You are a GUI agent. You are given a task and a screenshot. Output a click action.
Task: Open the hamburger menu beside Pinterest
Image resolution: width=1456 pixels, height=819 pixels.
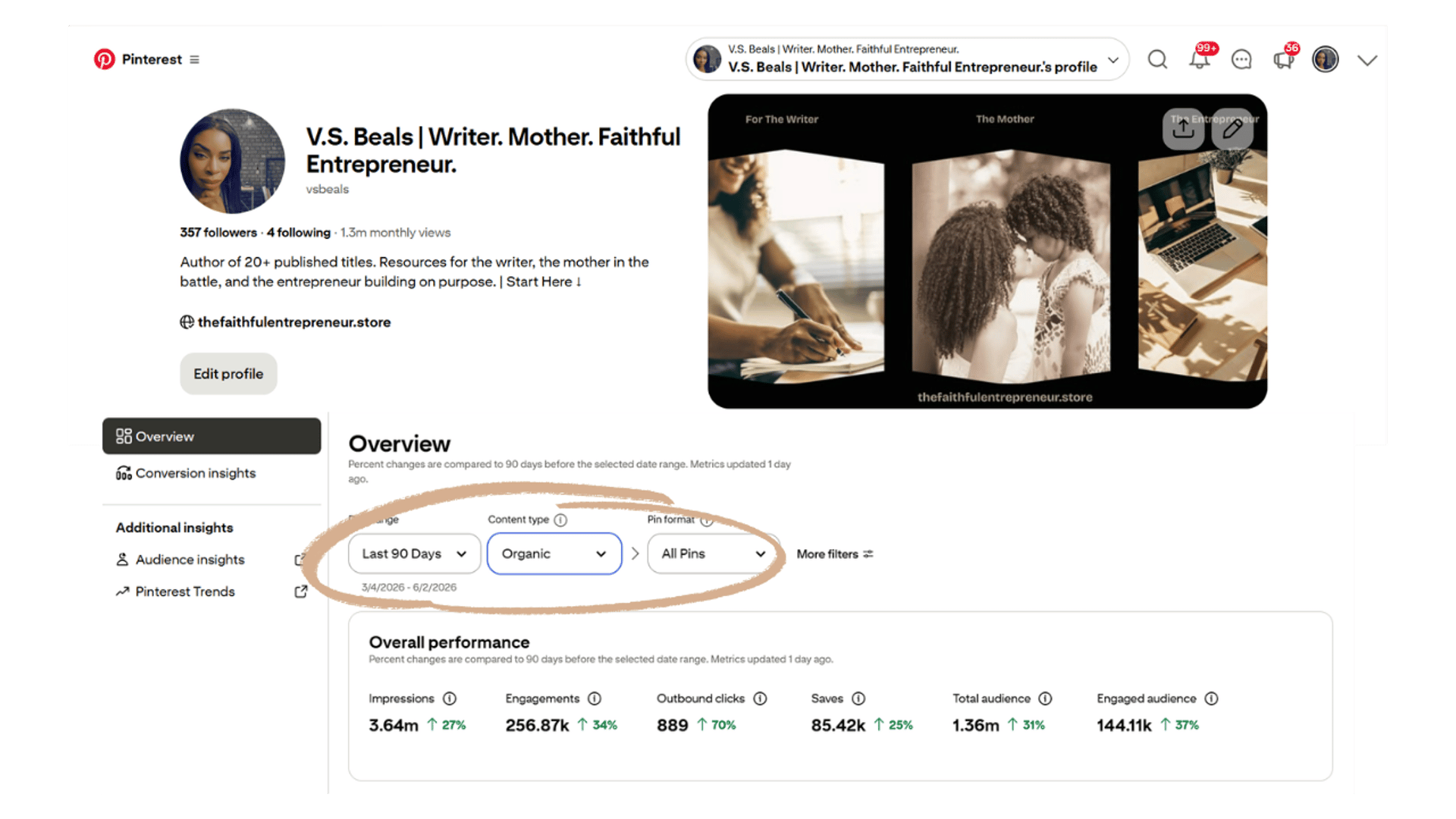pos(195,59)
